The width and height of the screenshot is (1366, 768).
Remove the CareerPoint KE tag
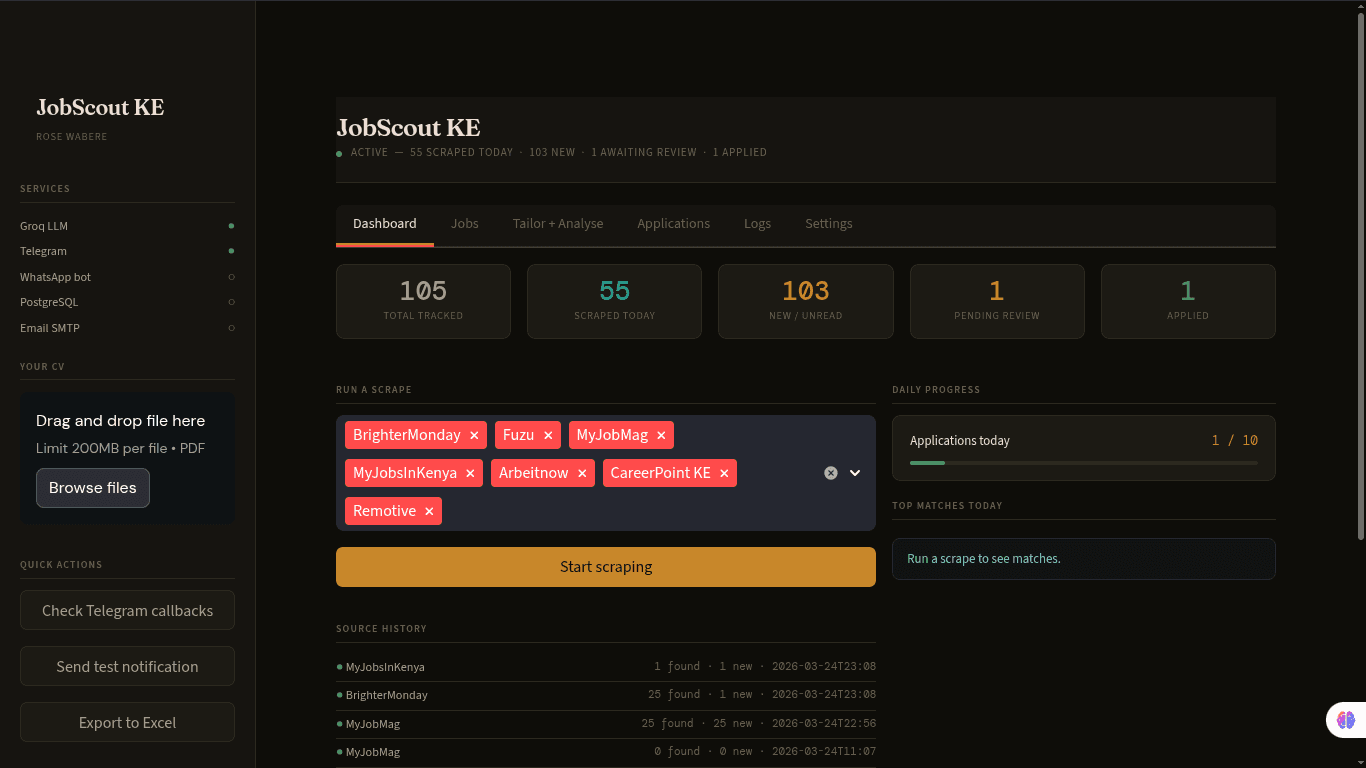point(724,473)
